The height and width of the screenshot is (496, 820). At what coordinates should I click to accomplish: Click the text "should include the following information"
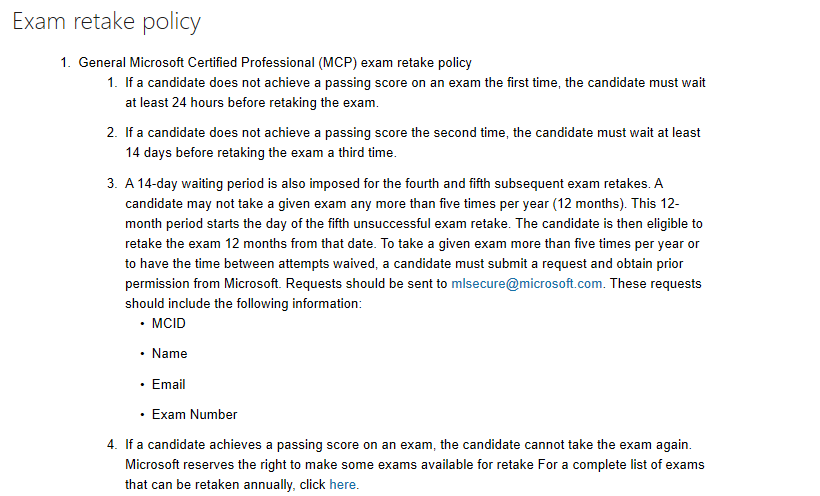pos(242,303)
